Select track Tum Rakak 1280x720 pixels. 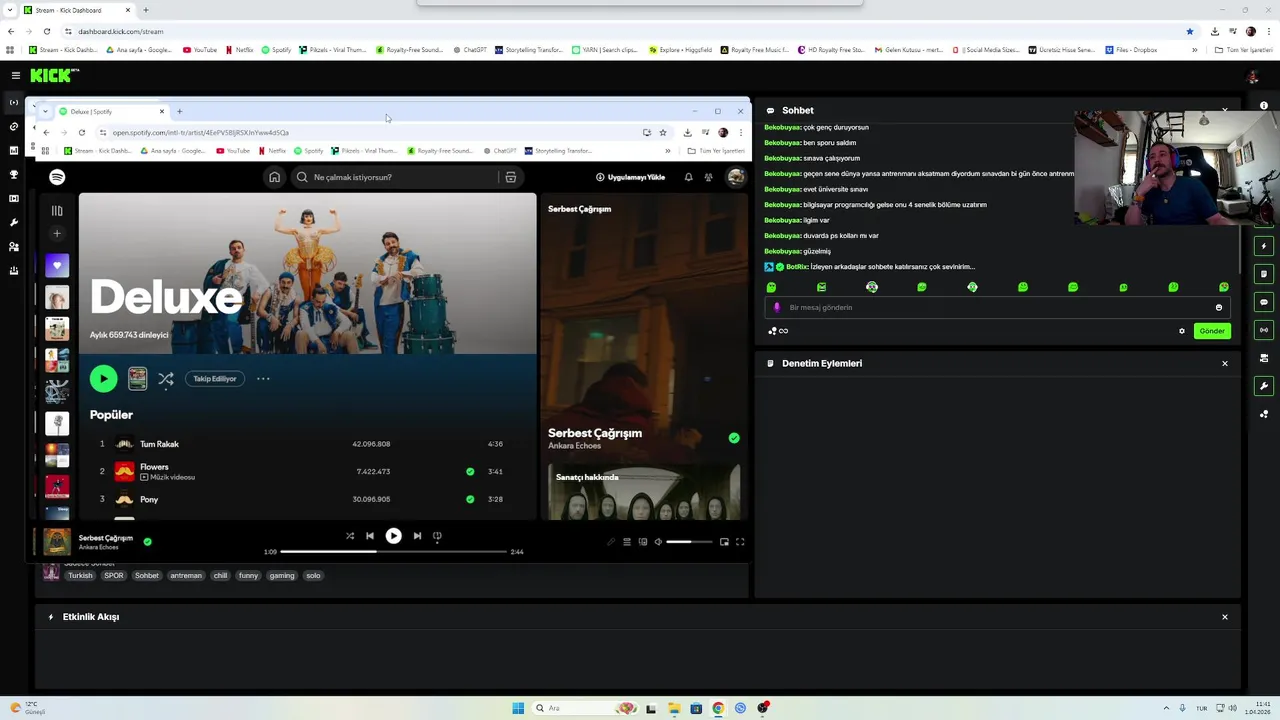click(159, 444)
